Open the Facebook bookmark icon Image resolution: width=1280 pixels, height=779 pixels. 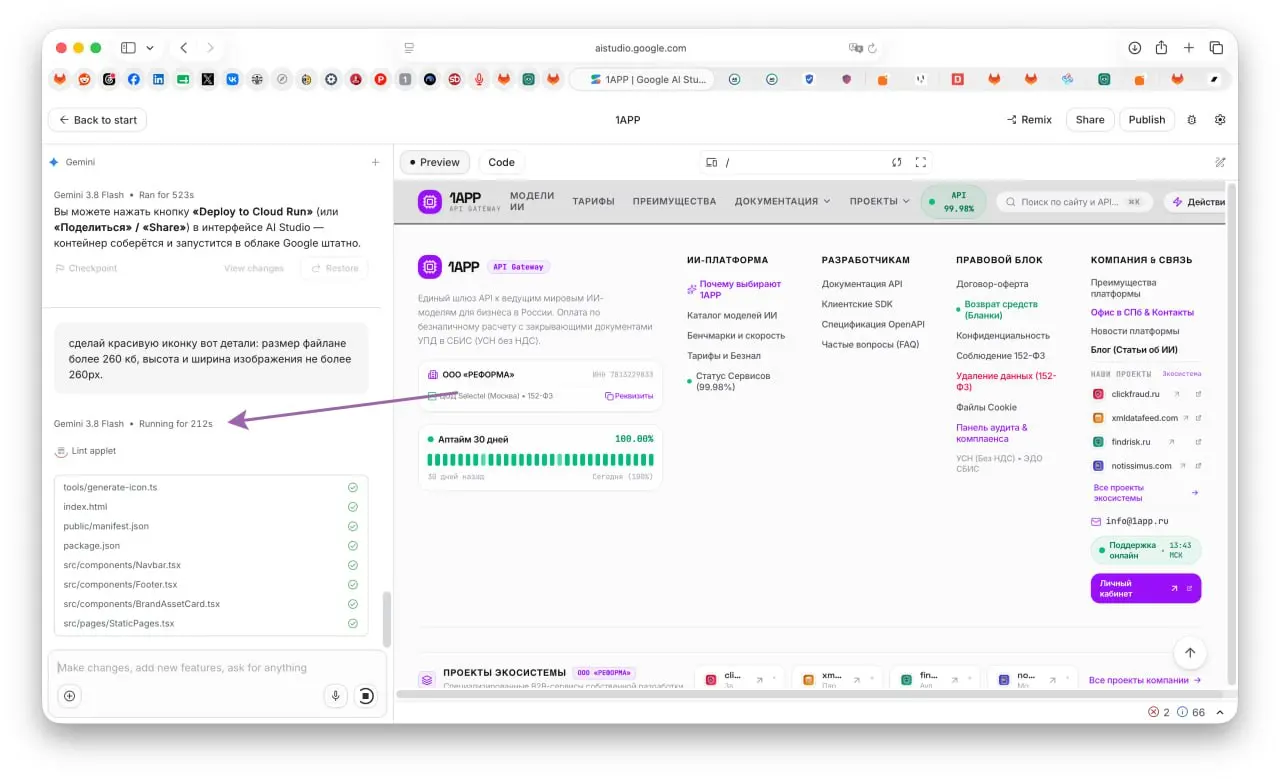click(x=134, y=79)
